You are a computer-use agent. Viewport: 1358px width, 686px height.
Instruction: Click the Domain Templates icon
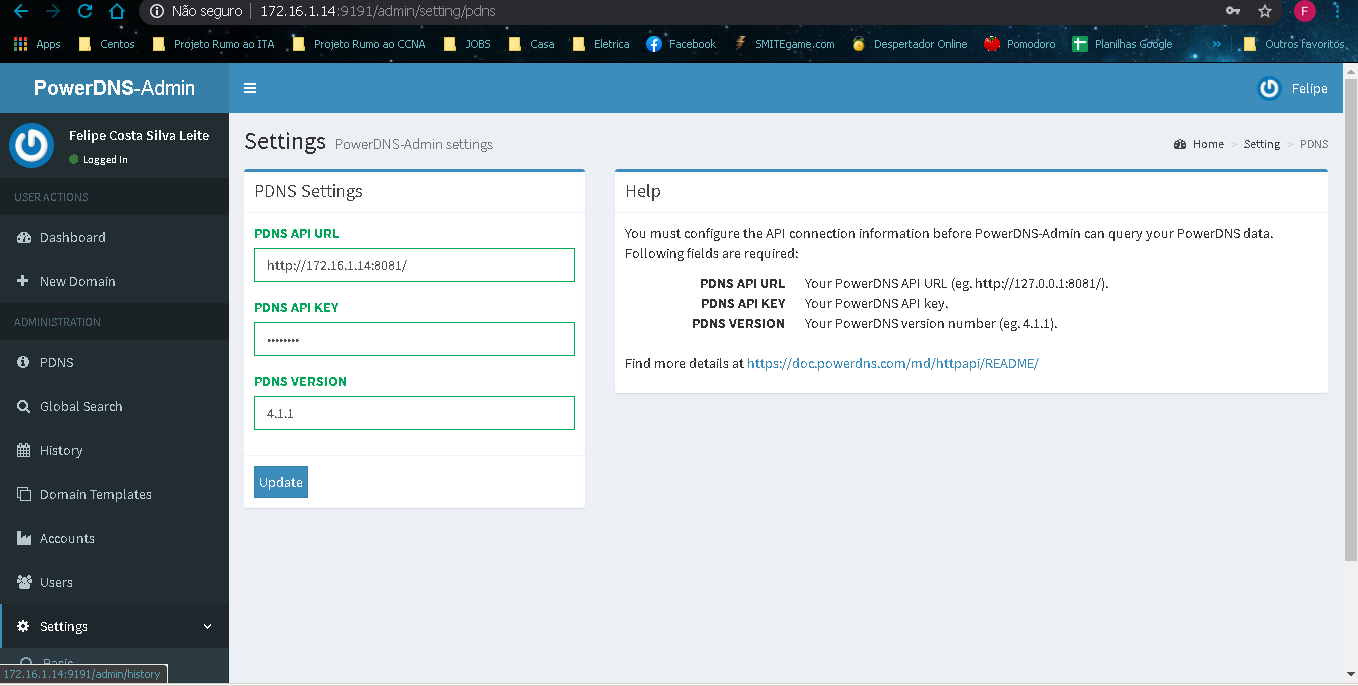[22, 494]
